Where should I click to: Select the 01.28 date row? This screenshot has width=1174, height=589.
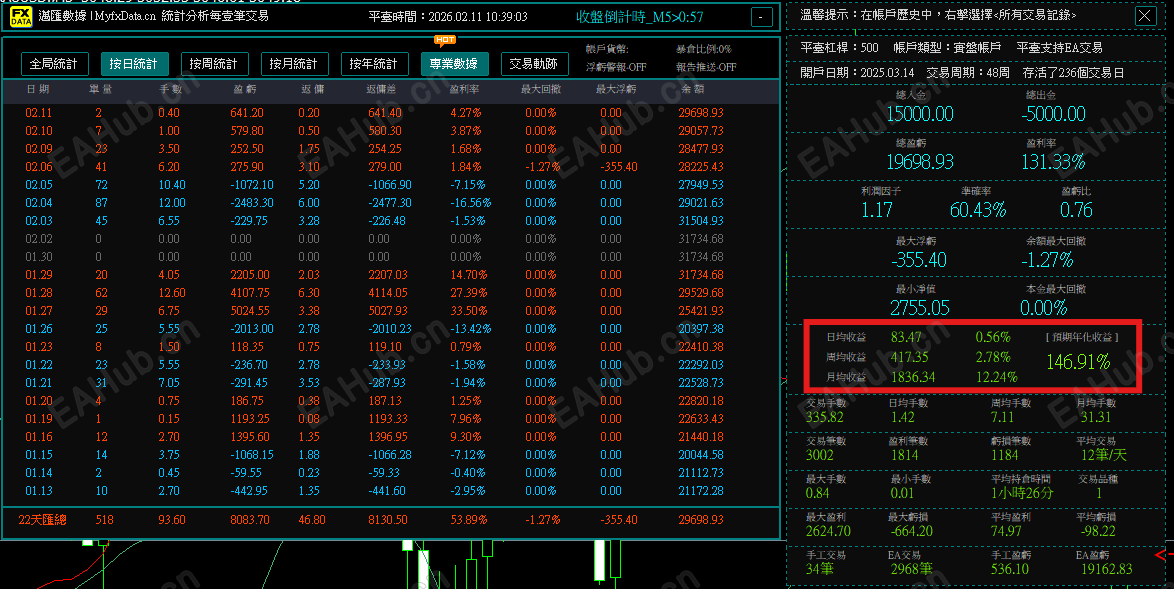pos(389,293)
